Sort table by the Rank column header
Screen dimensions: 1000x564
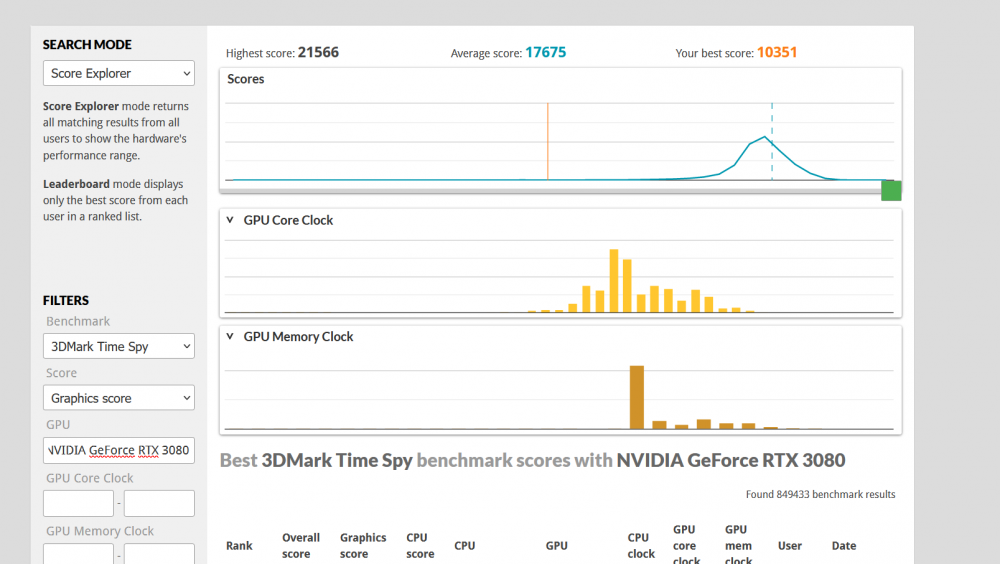tap(239, 545)
